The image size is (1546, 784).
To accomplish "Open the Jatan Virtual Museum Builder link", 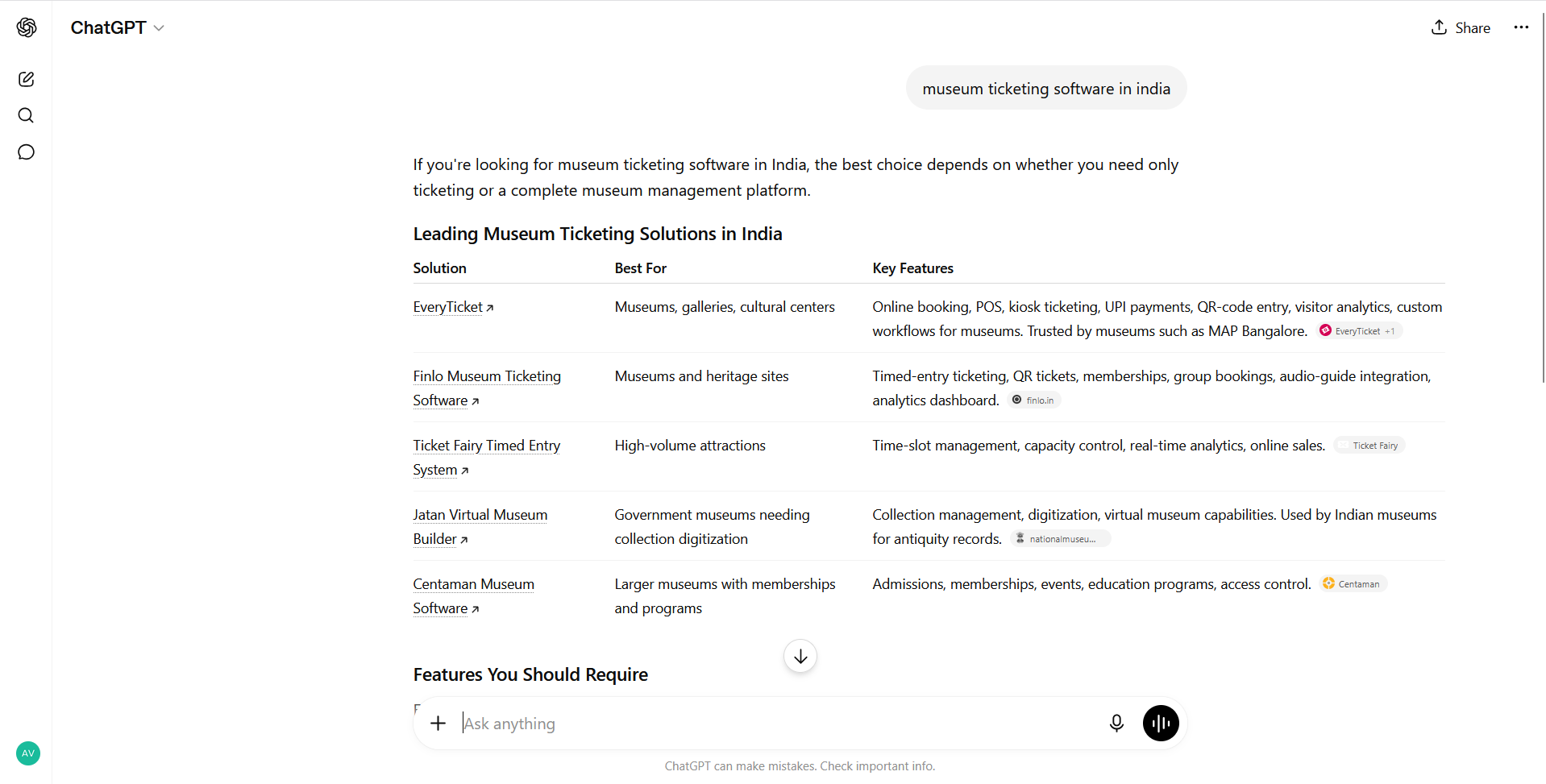I will [480, 527].
